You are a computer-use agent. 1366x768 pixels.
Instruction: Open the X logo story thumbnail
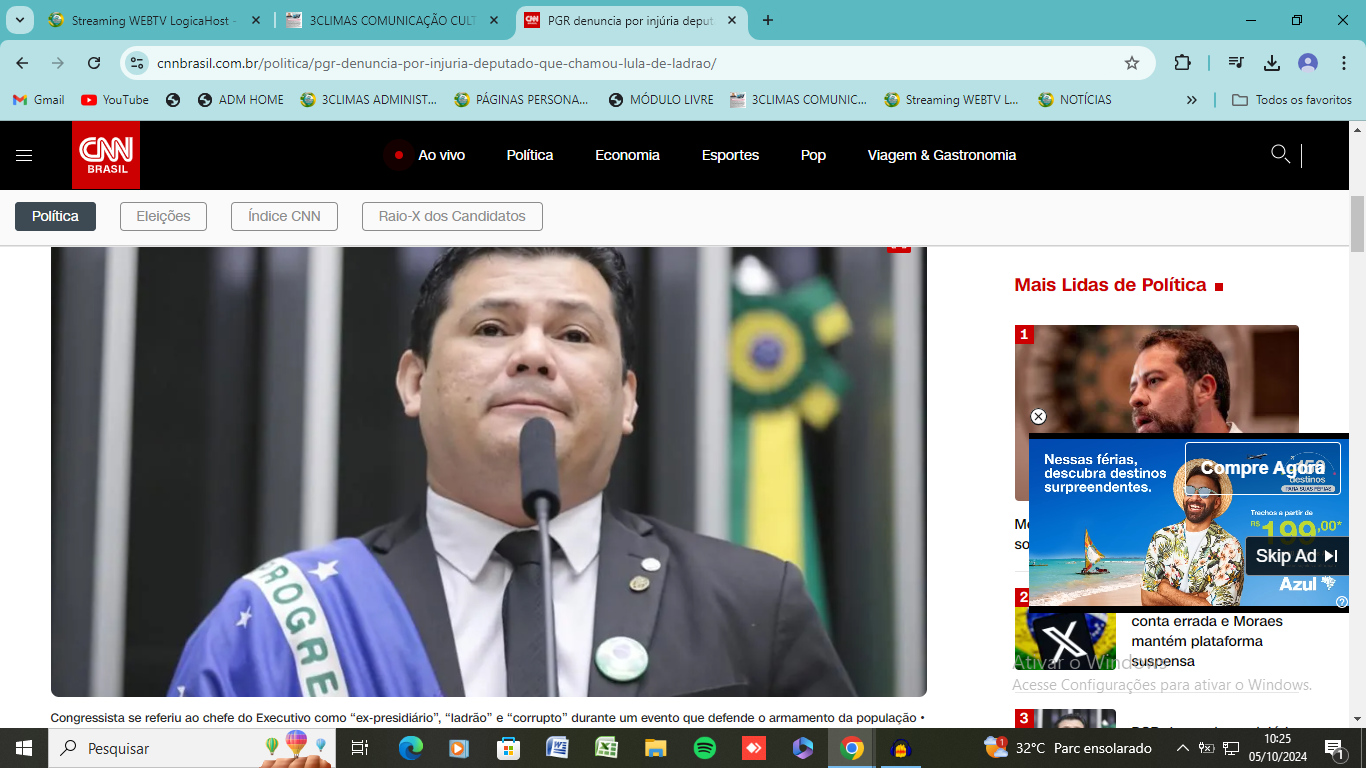1065,640
